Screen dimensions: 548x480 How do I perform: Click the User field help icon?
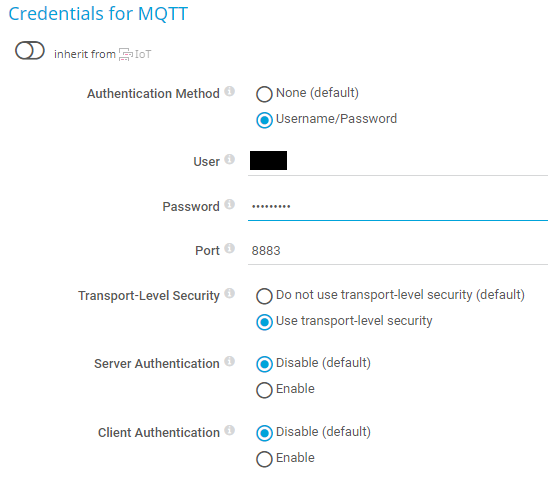coord(229,159)
